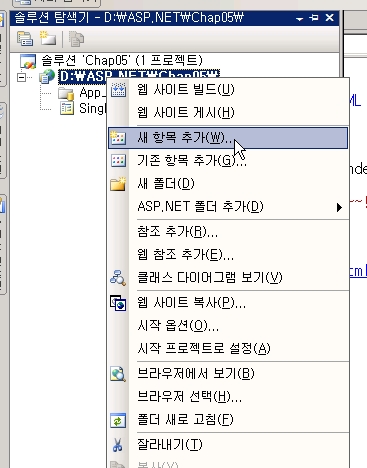Open Solution Explorer window position dropdown arrow
The height and width of the screenshot is (468, 367).
pyautogui.click(x=299, y=19)
